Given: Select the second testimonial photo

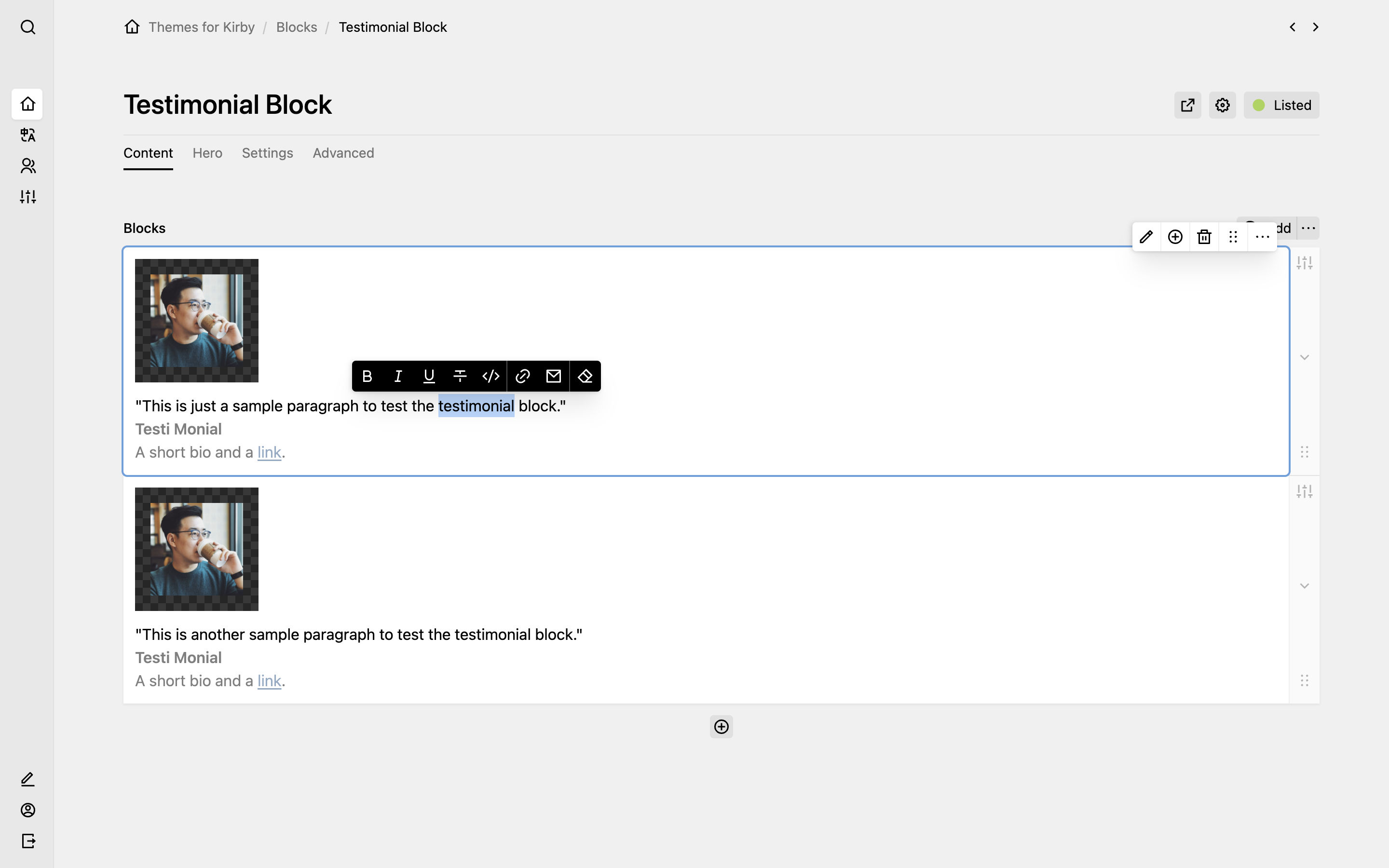Looking at the screenshot, I should coord(197,549).
